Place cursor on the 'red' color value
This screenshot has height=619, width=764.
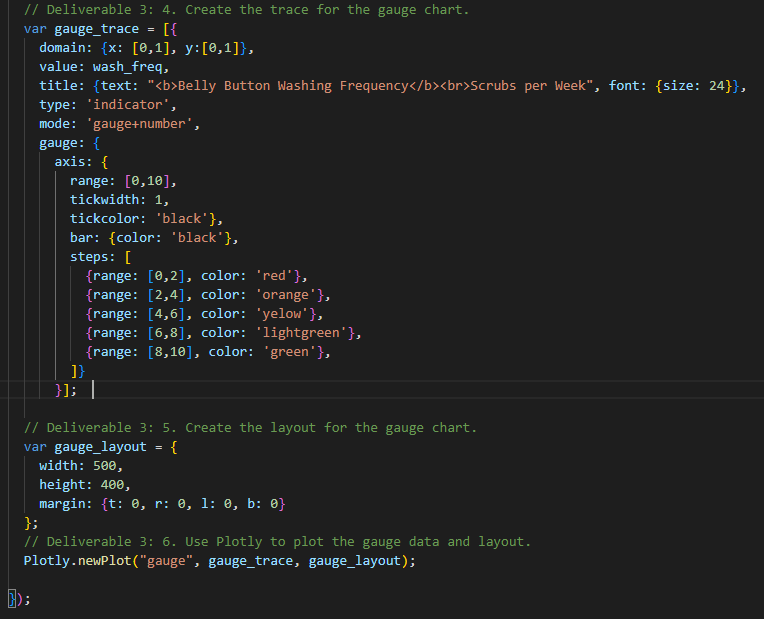point(274,276)
